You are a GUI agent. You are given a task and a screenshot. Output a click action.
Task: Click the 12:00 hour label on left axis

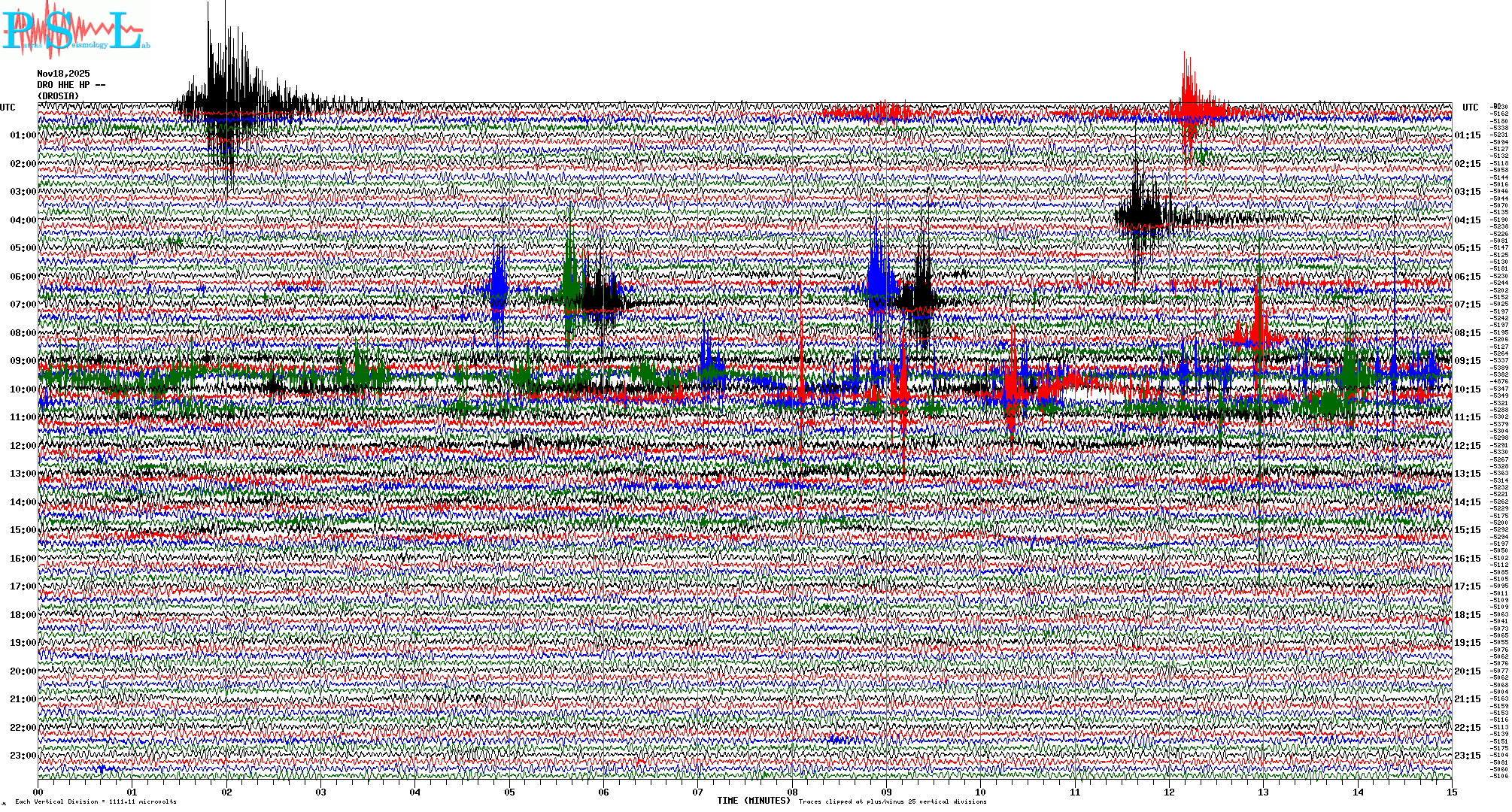(23, 446)
